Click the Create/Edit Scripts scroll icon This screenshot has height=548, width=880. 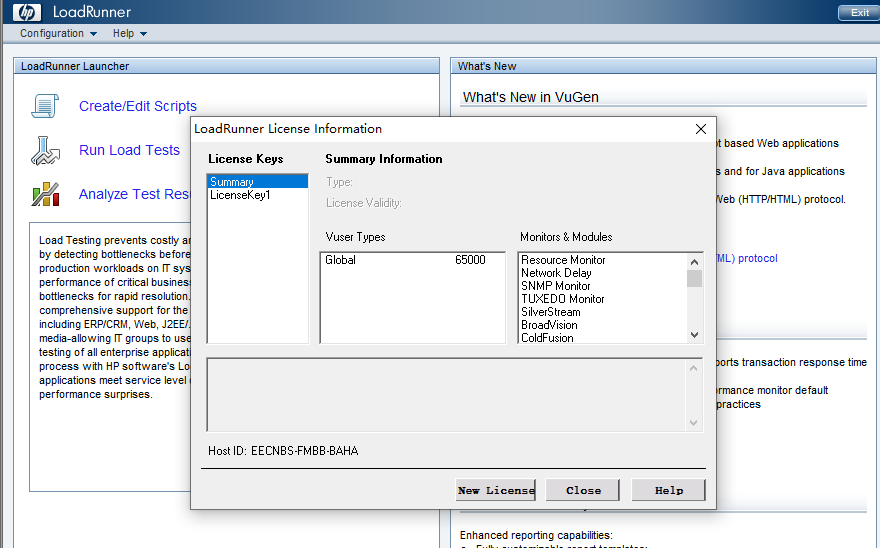tap(45, 106)
